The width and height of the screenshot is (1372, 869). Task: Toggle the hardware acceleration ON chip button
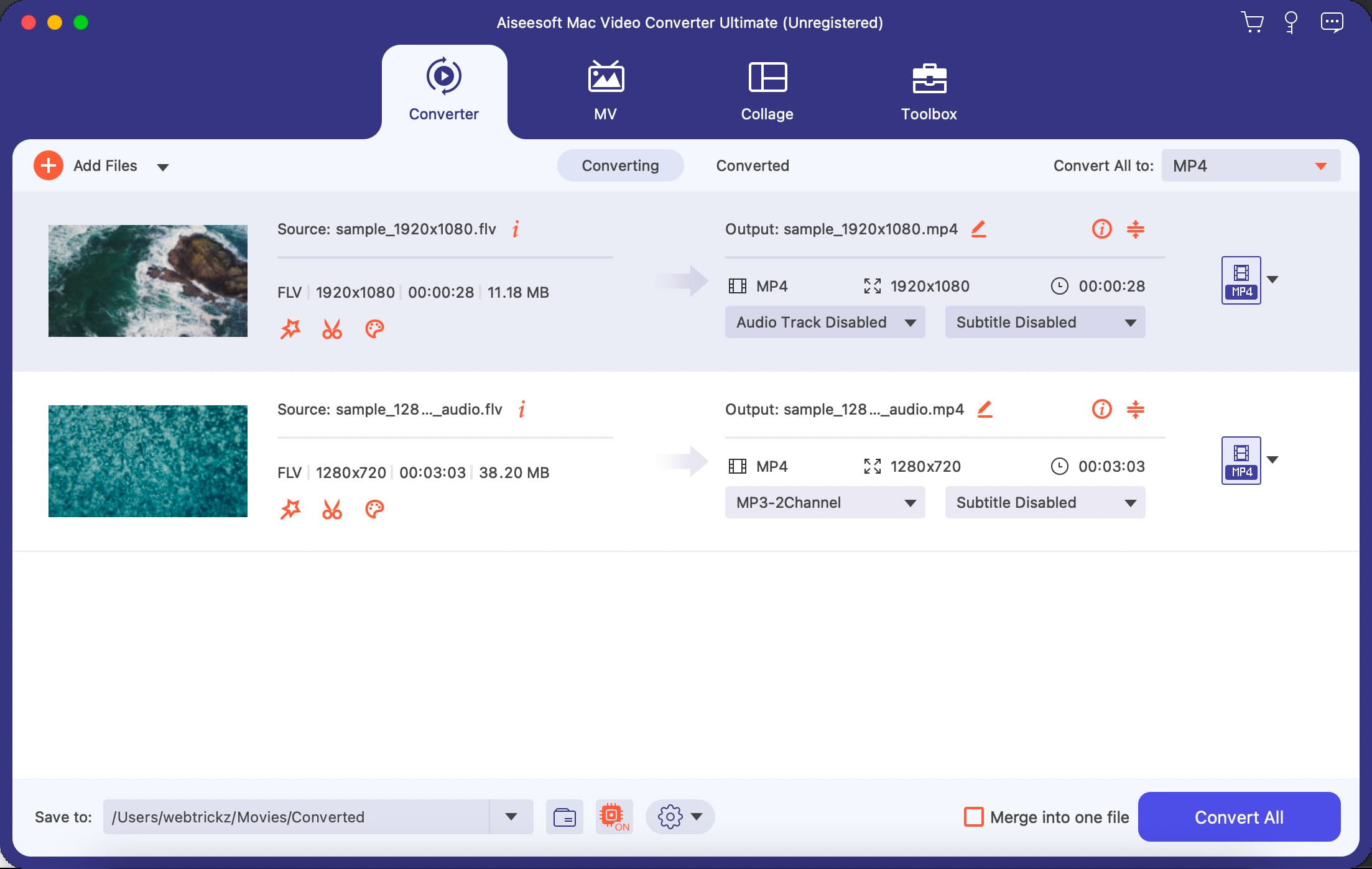pyautogui.click(x=614, y=817)
